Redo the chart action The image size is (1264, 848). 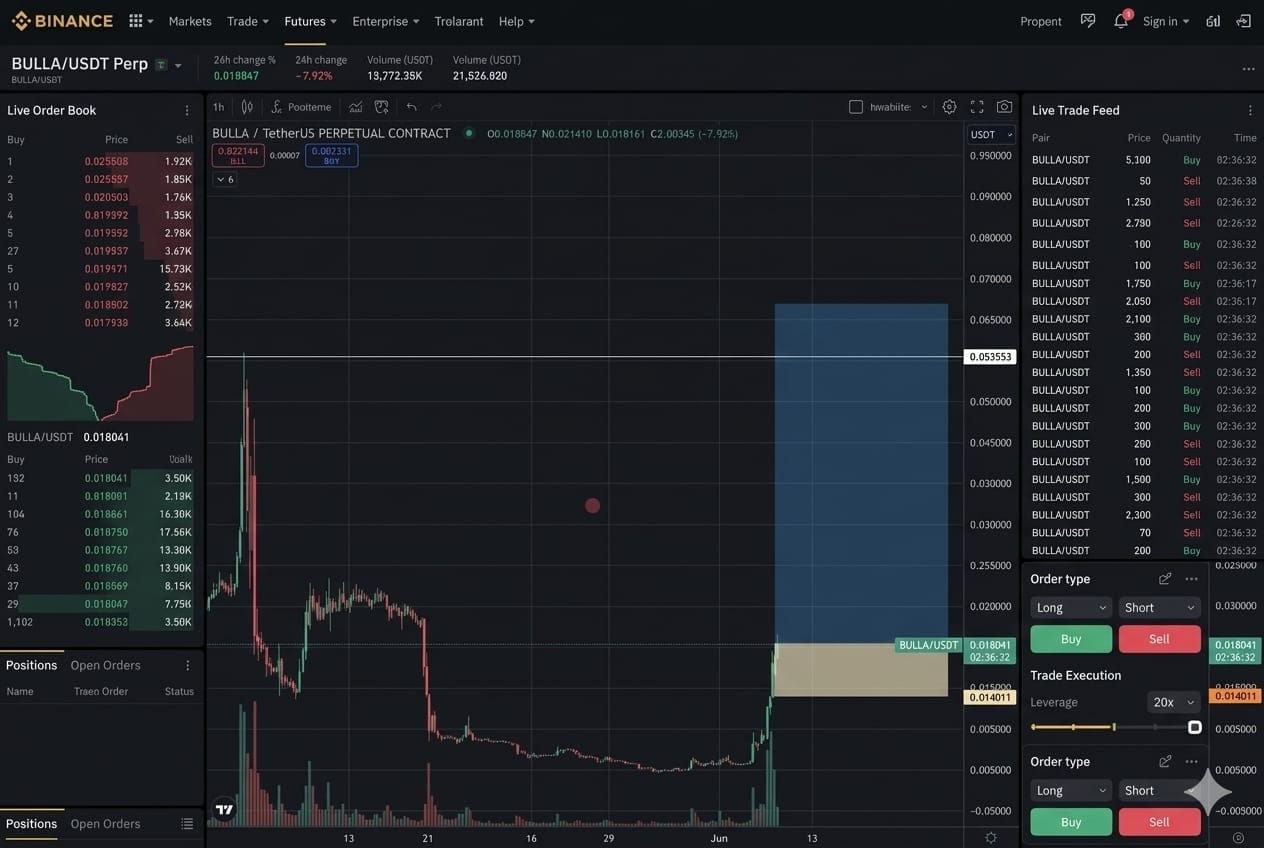[436, 107]
